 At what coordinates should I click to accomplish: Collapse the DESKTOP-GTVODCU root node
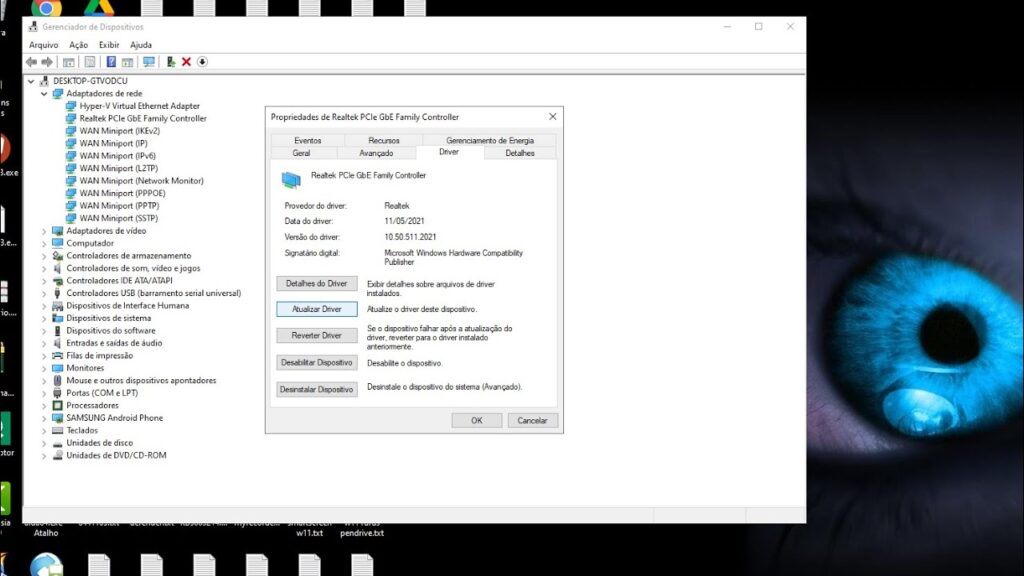pyautogui.click(x=31, y=81)
